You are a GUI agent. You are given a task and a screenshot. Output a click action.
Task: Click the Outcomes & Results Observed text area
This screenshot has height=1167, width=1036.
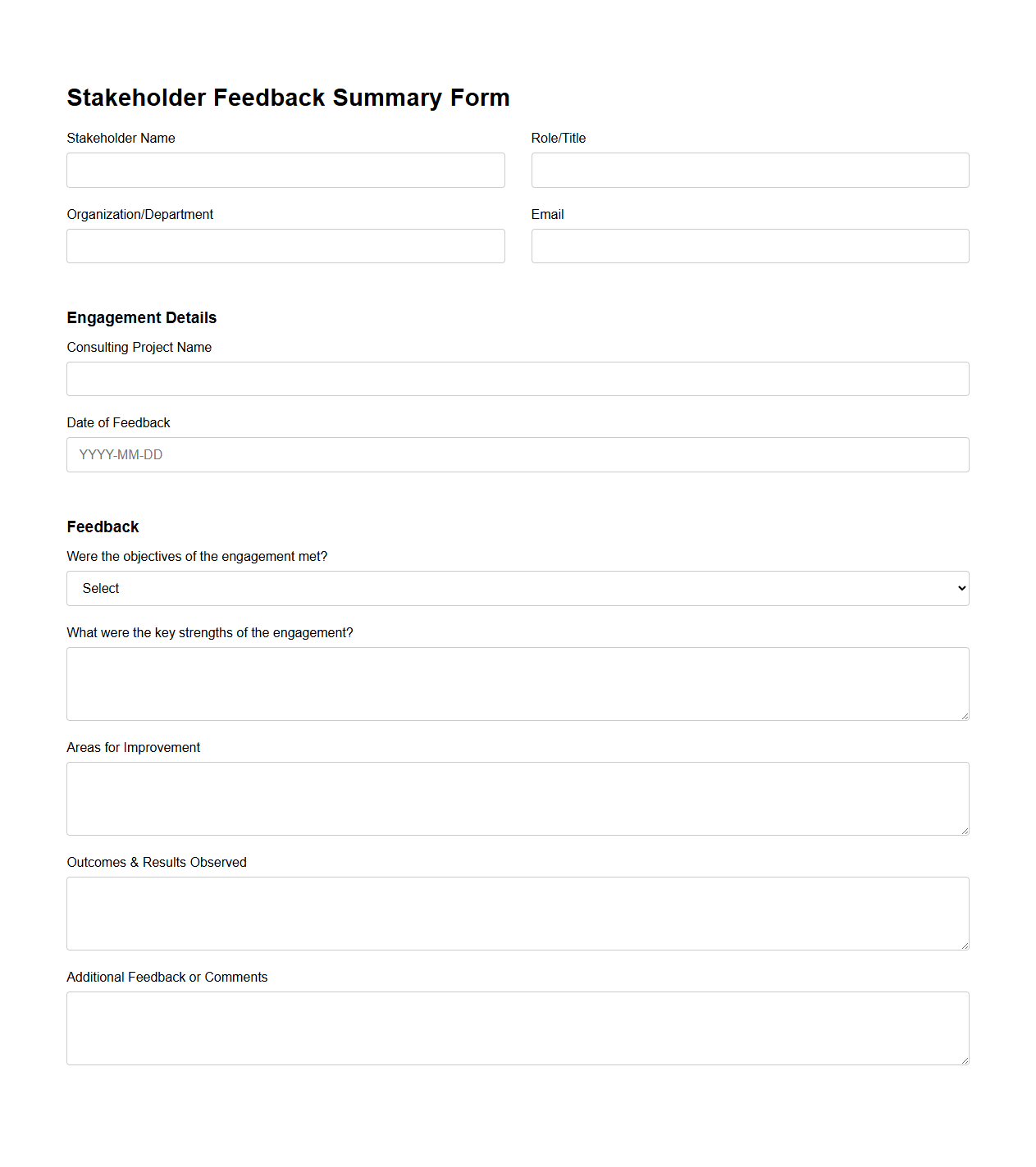click(518, 913)
